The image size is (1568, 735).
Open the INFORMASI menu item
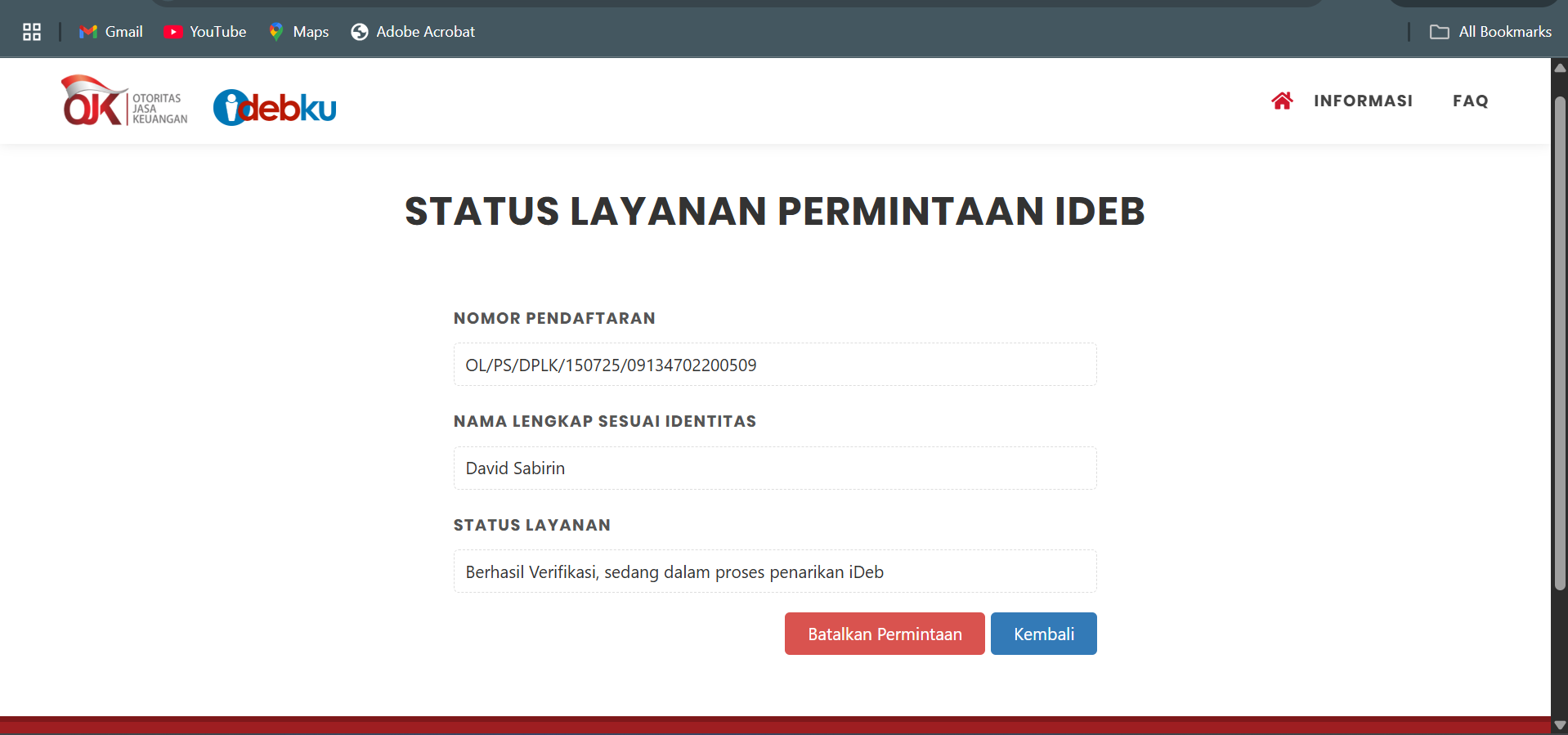tap(1363, 101)
